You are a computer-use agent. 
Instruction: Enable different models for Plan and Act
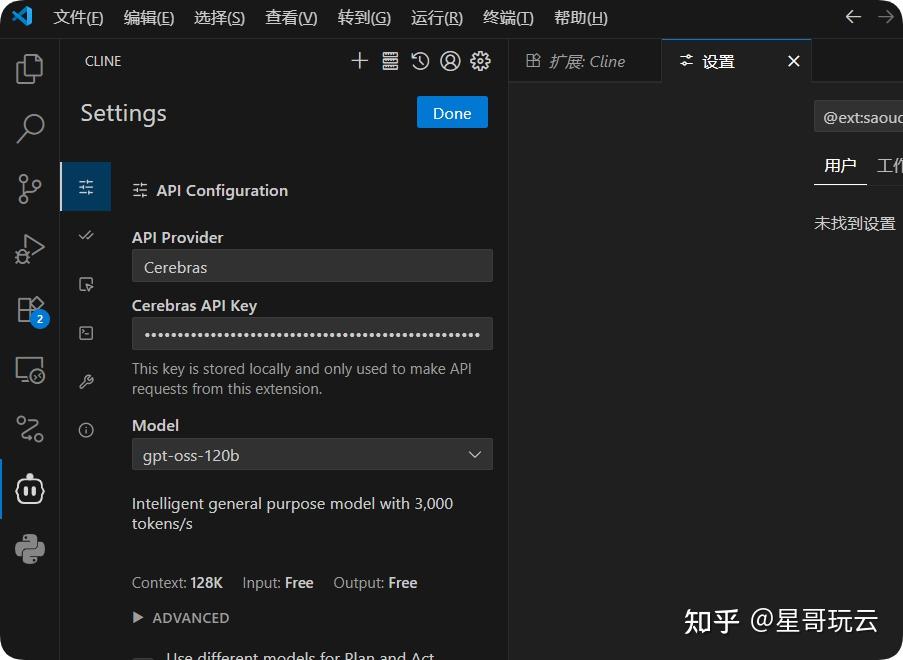(143, 656)
